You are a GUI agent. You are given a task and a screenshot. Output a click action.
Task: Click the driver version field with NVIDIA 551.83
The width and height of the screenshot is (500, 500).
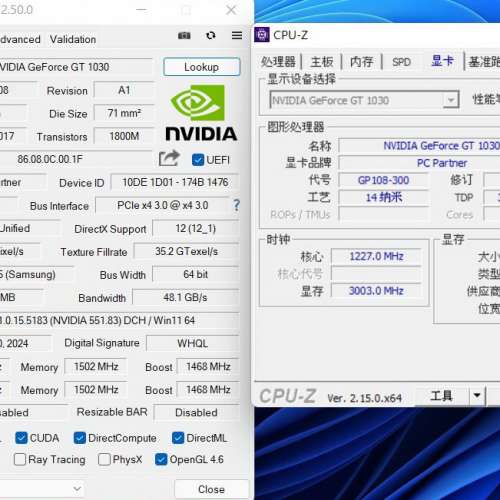point(119,320)
